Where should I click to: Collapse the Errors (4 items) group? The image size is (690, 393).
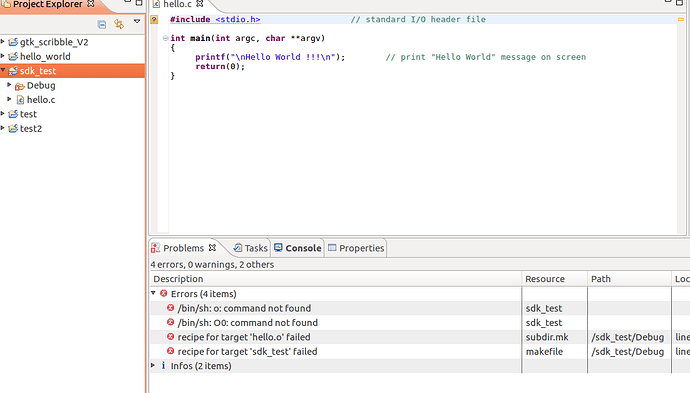coord(153,293)
